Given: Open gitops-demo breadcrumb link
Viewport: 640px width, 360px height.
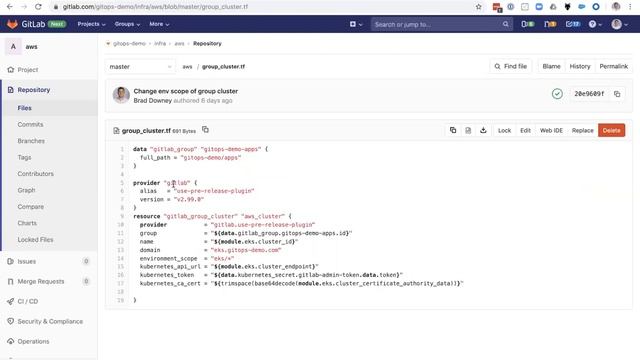Looking at the screenshot, I should pos(129,43).
